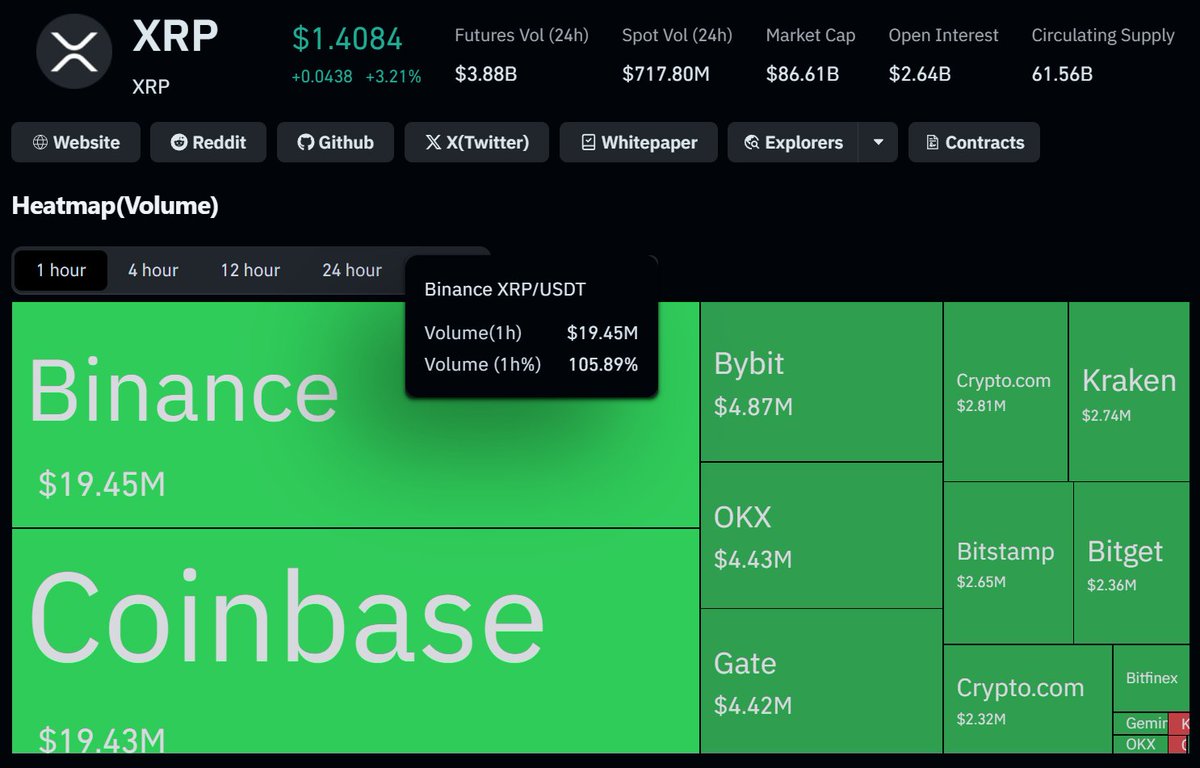This screenshot has height=768, width=1200.
Task: Open the Reddit community button
Action: click(208, 142)
